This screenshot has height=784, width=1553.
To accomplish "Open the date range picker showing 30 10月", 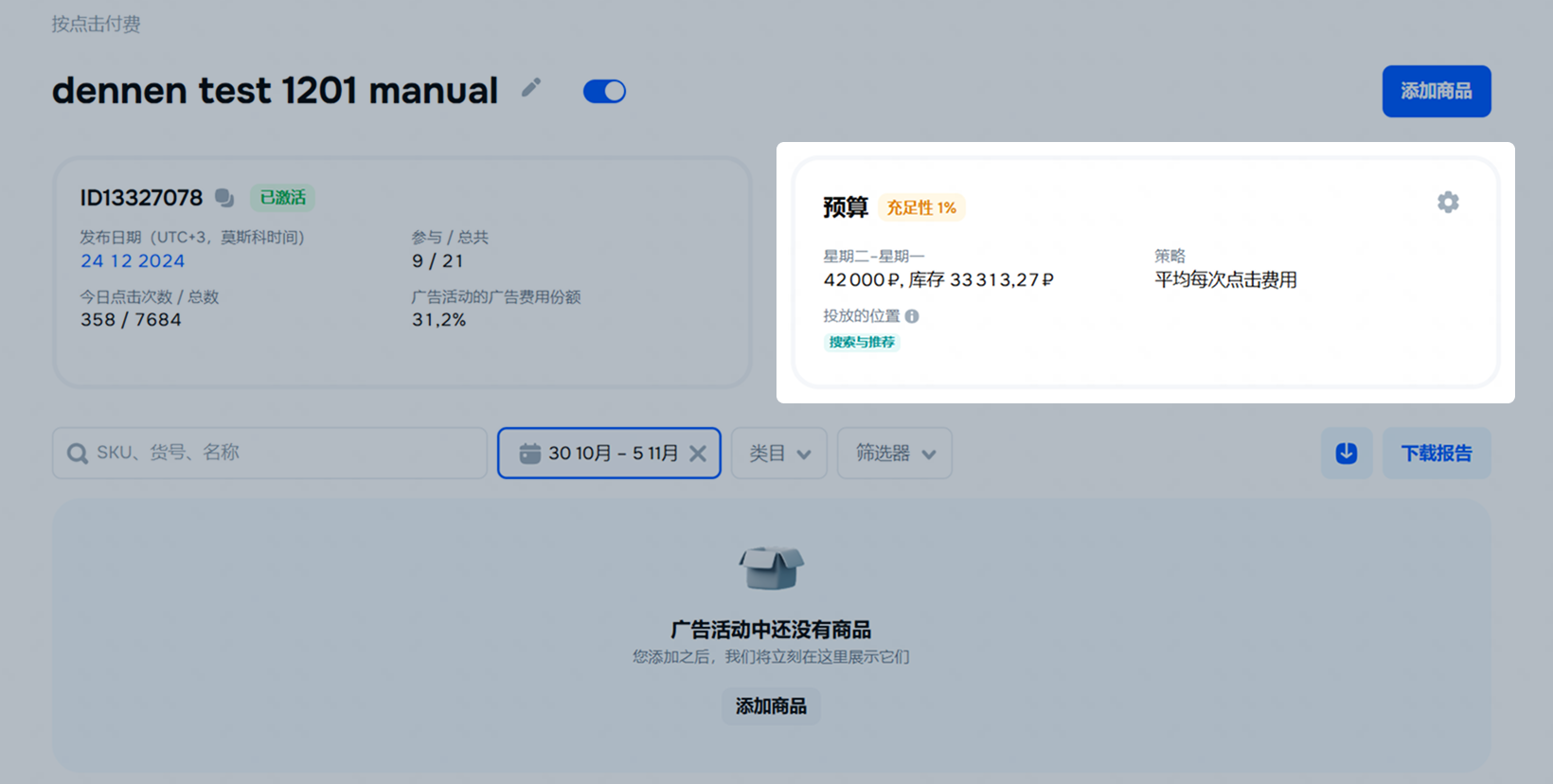I will point(613,454).
